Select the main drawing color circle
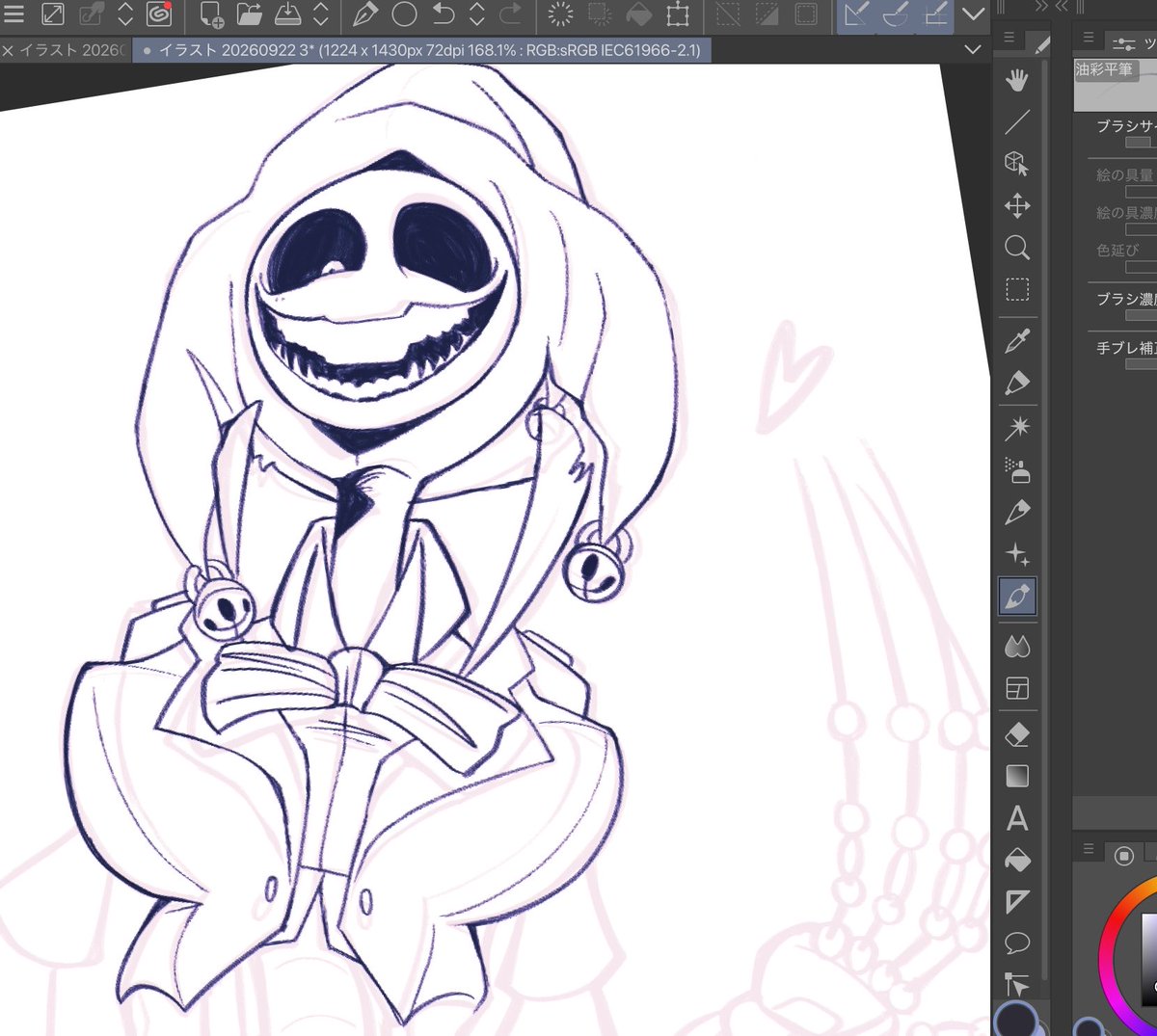Image resolution: width=1157 pixels, height=1036 pixels. pos(1014,1021)
